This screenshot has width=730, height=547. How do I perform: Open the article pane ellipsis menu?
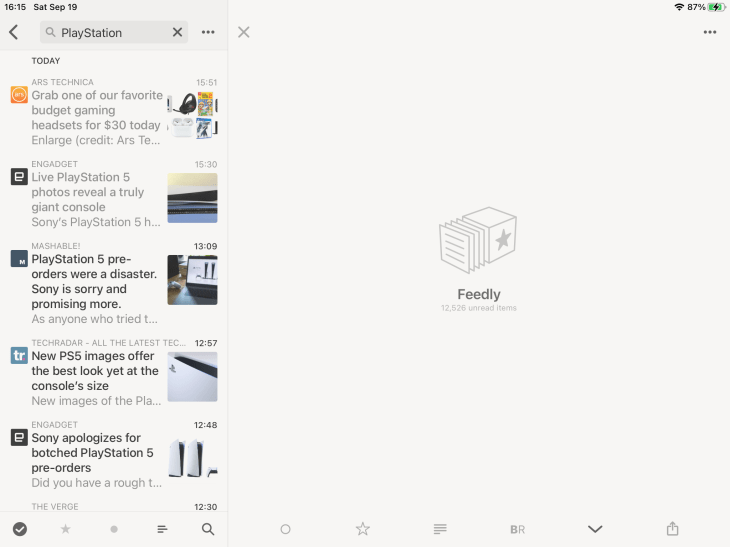tap(710, 32)
